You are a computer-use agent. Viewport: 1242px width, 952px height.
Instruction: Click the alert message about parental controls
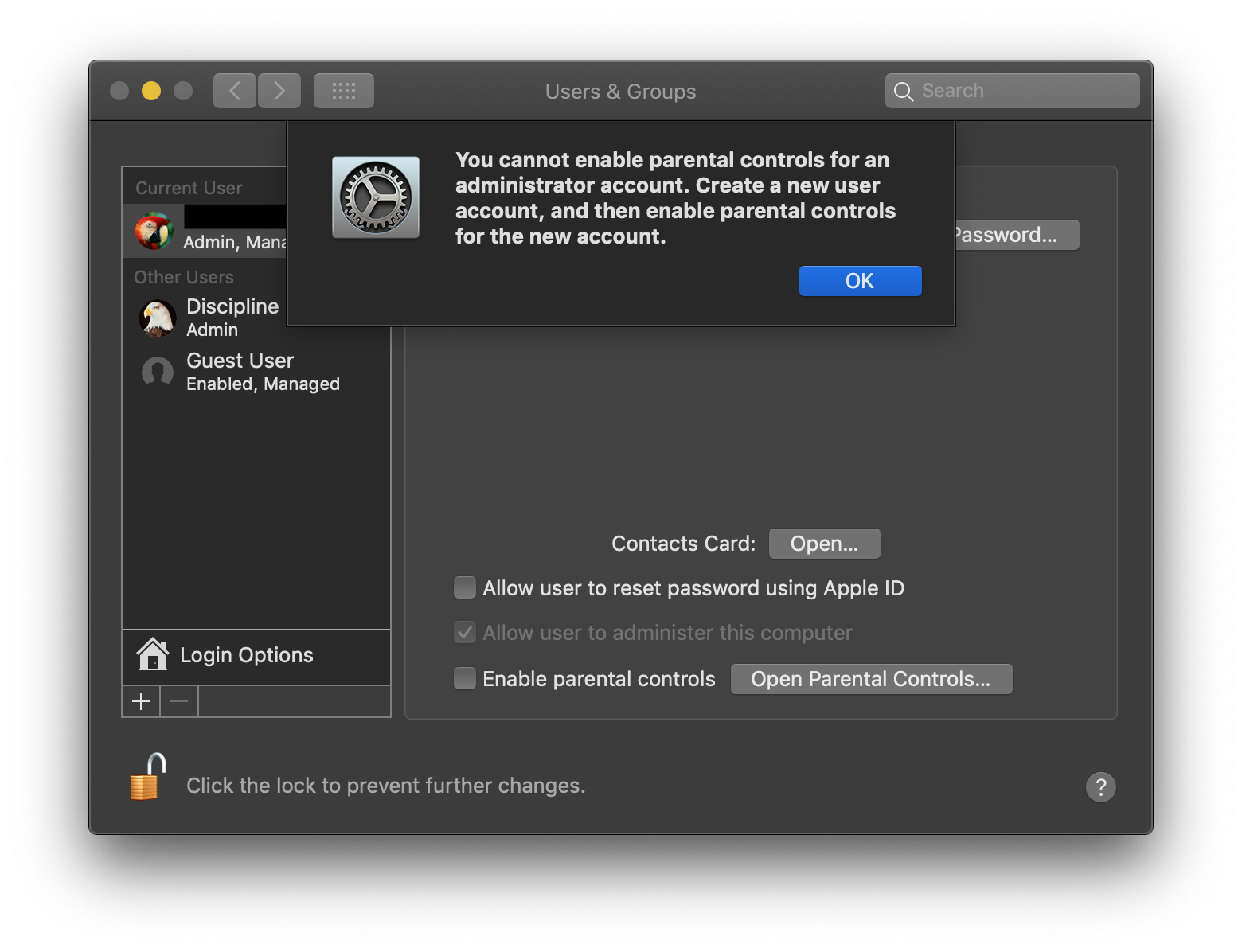[675, 198]
